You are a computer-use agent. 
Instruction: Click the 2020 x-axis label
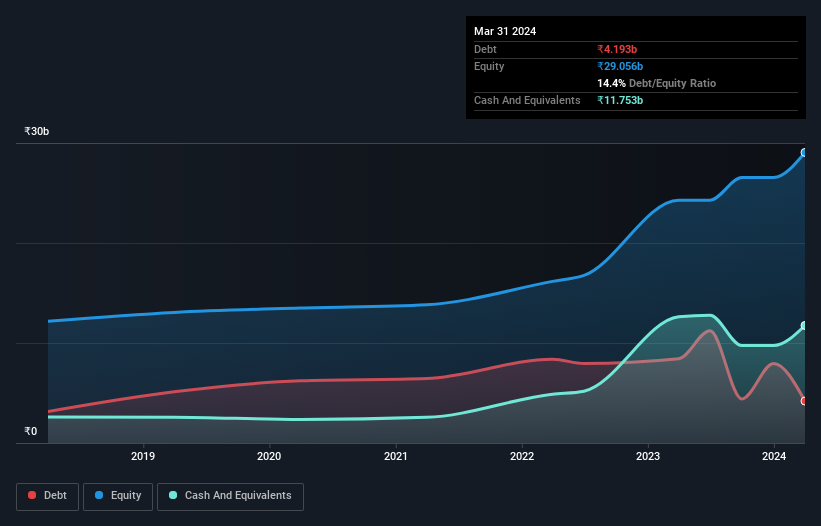(269, 456)
